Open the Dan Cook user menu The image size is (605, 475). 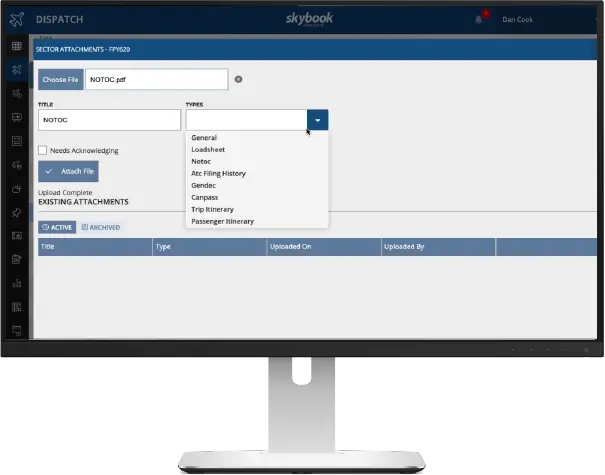(520, 18)
